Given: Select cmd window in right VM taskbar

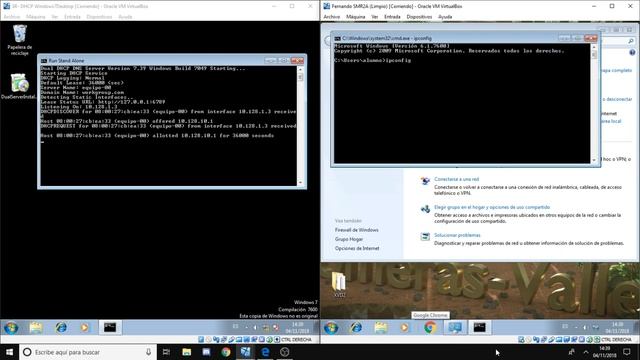Looking at the screenshot, I should pyautogui.click(x=480, y=327).
